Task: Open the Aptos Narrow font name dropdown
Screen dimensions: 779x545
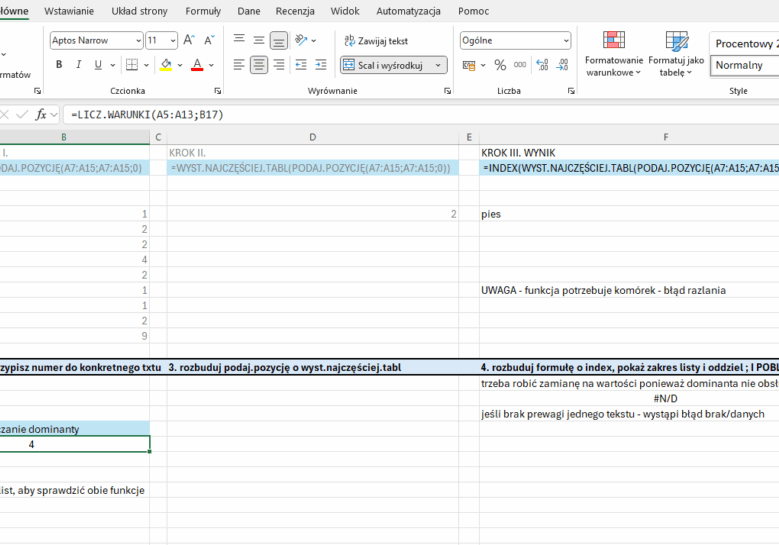Action: [x=137, y=41]
